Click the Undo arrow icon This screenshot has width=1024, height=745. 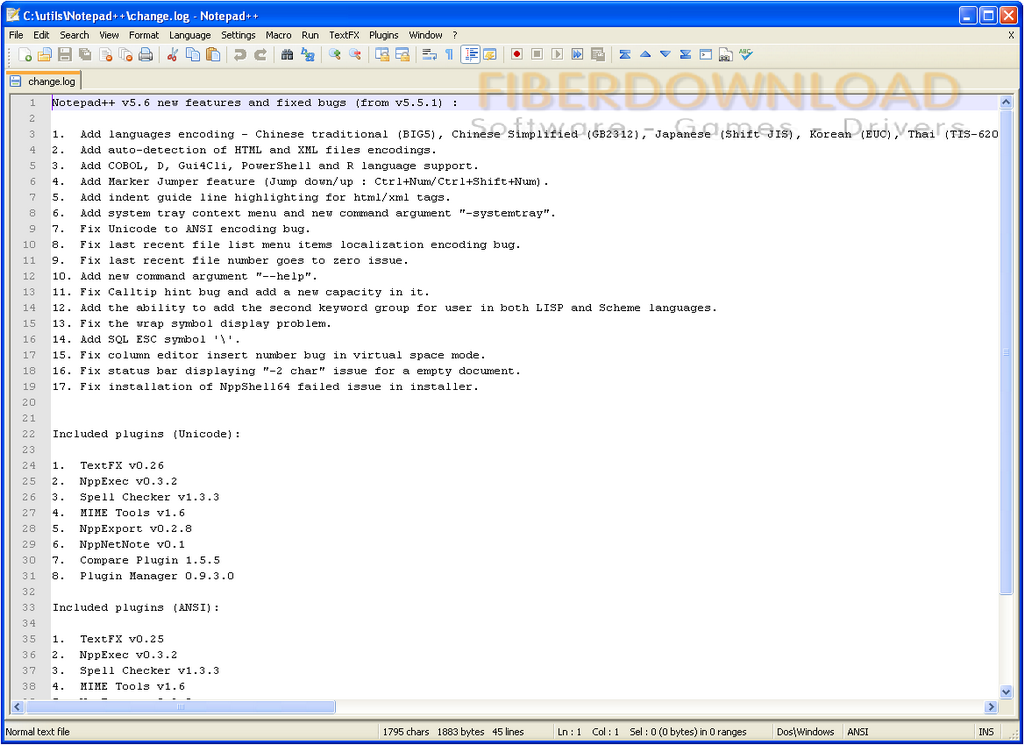(240, 55)
